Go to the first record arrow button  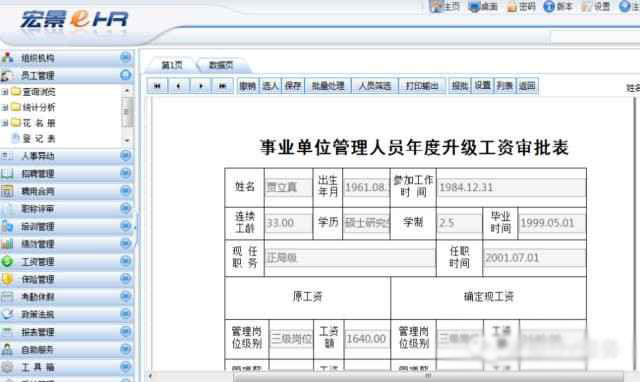pyautogui.click(x=157, y=86)
